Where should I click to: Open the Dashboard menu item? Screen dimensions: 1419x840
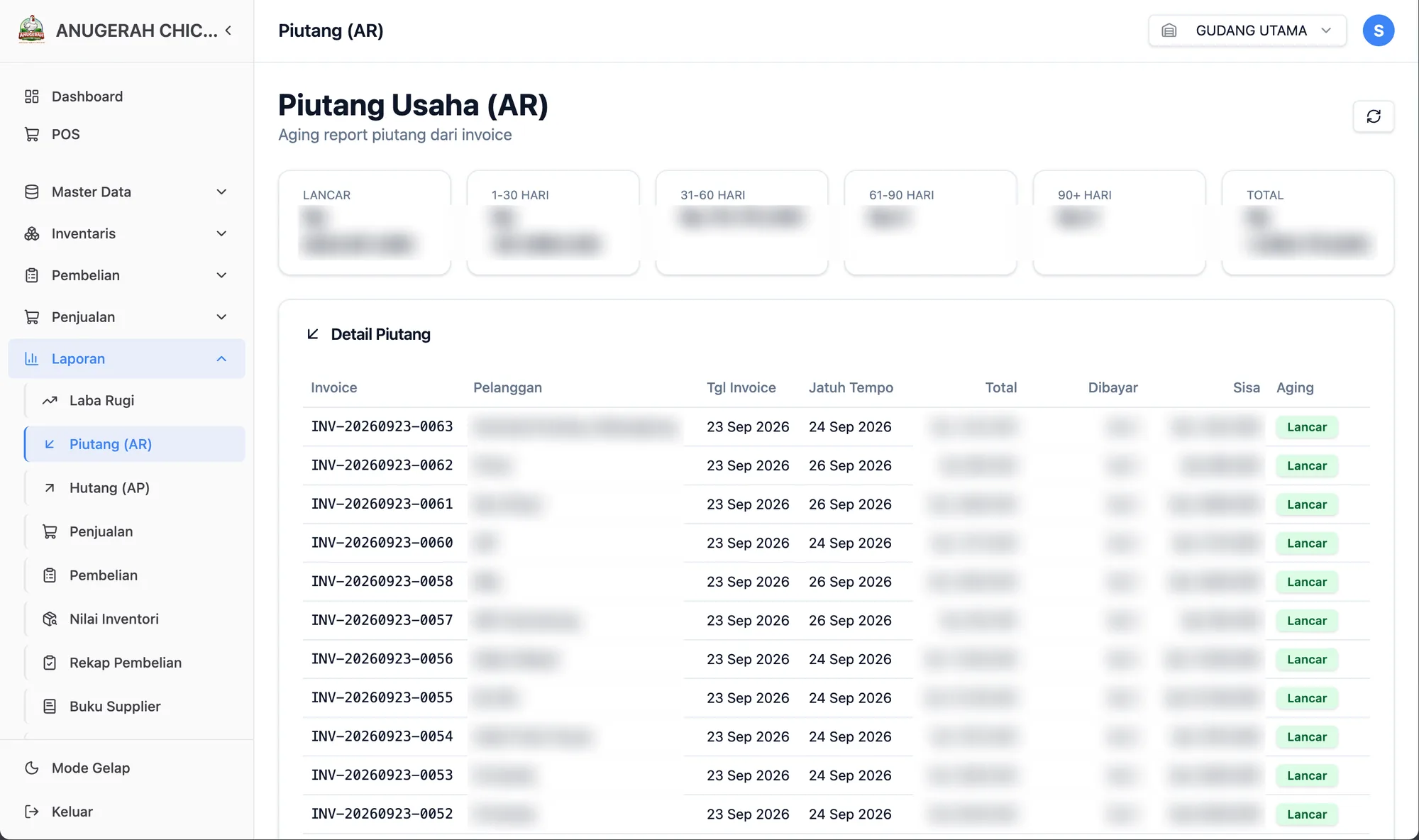tap(126, 96)
